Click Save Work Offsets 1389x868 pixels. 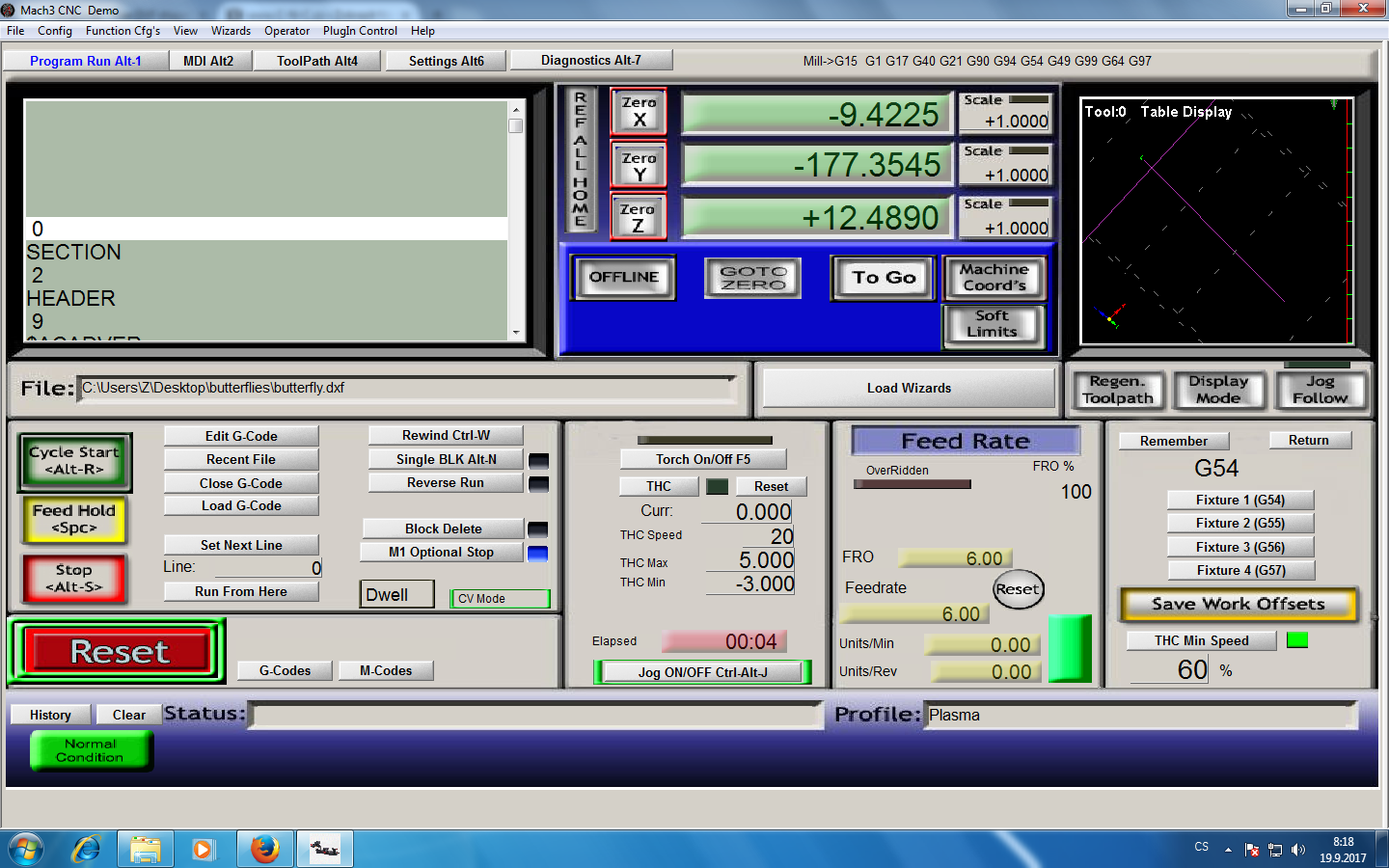(1238, 605)
